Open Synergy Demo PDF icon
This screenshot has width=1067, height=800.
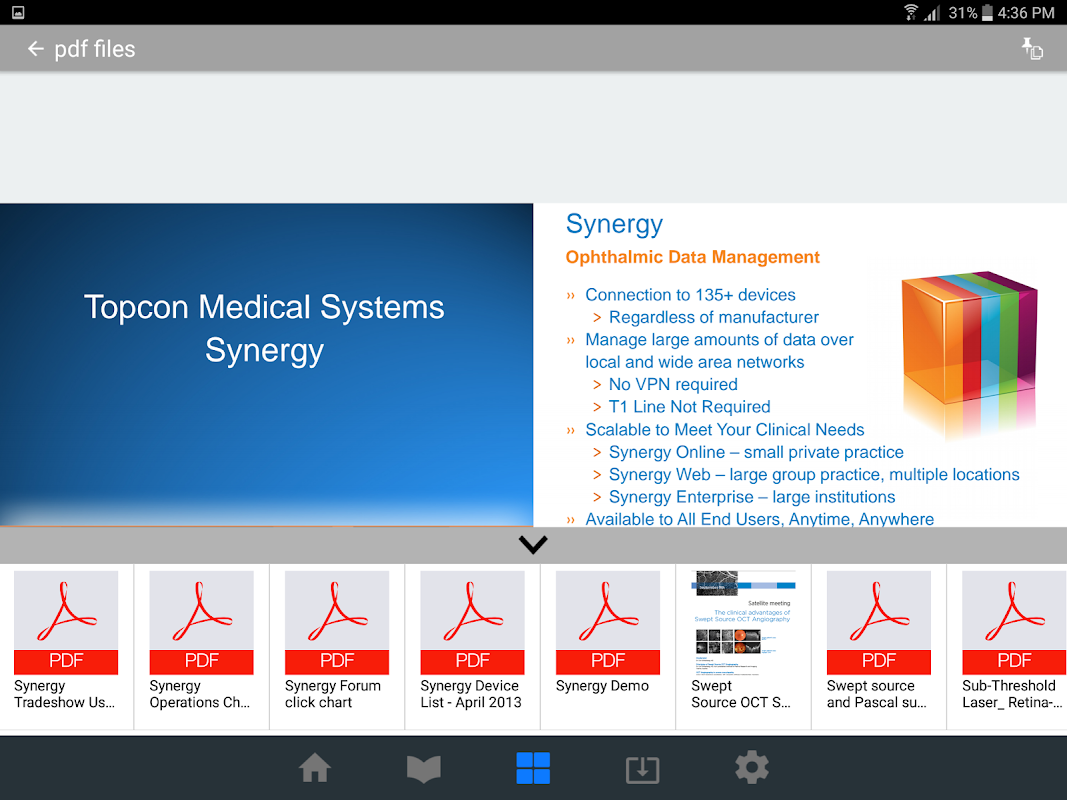click(x=608, y=622)
